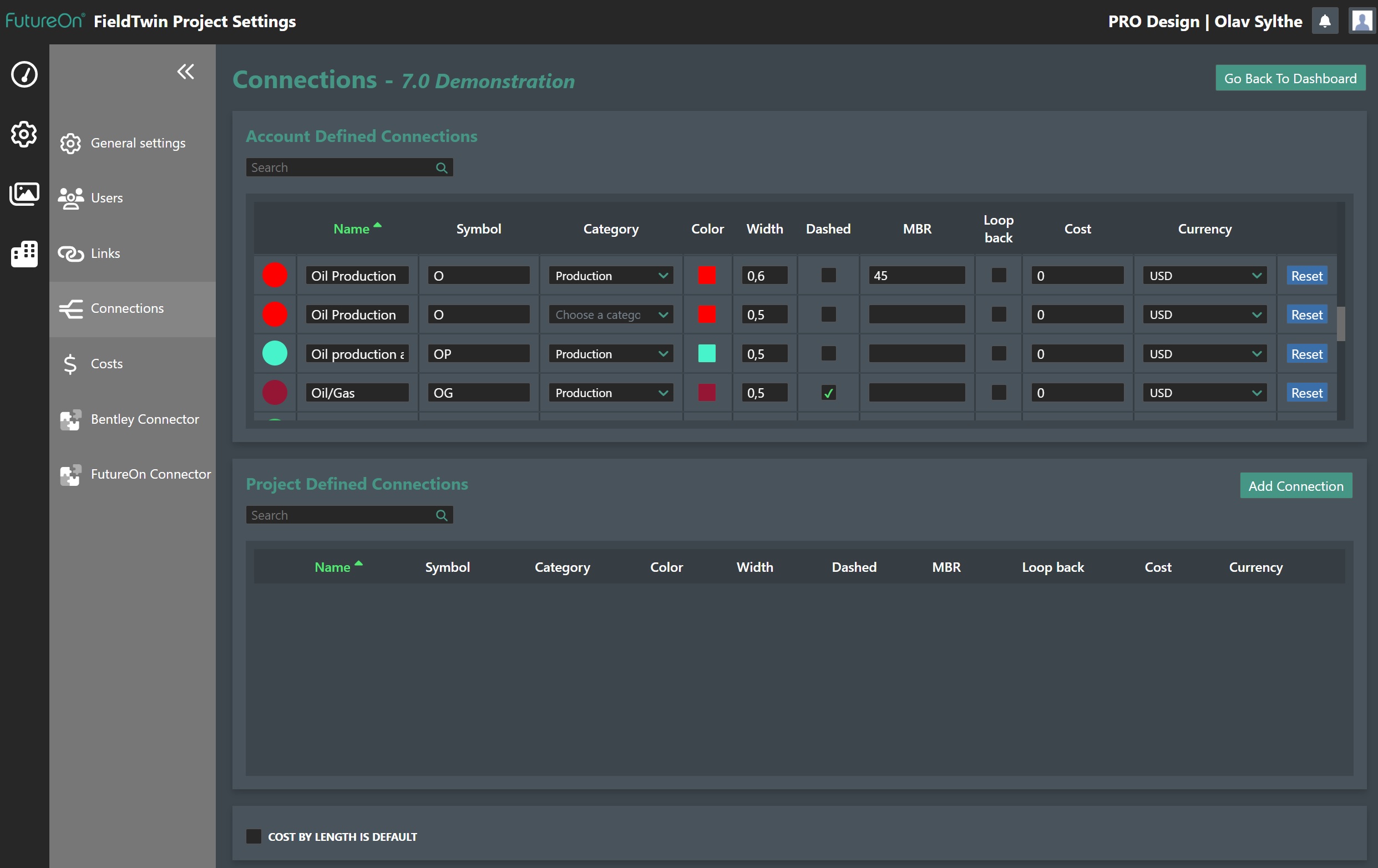Open dark red color swatch for Oil/Gas row

click(x=707, y=393)
